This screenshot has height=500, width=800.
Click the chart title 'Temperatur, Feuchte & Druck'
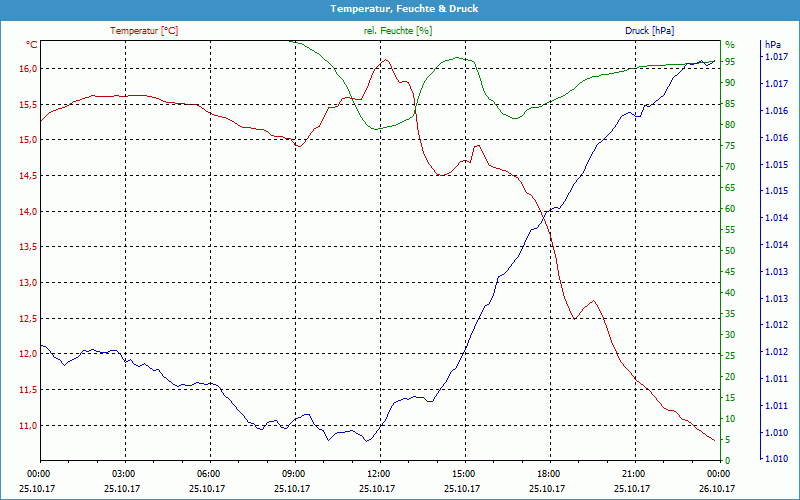(x=404, y=9)
